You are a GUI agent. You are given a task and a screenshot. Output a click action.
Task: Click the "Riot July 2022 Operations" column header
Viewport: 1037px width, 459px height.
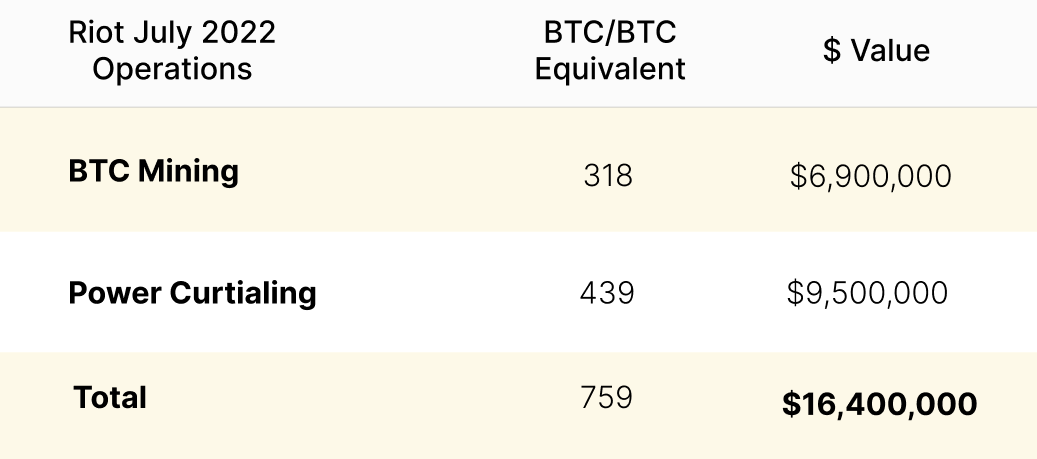[x=171, y=50]
